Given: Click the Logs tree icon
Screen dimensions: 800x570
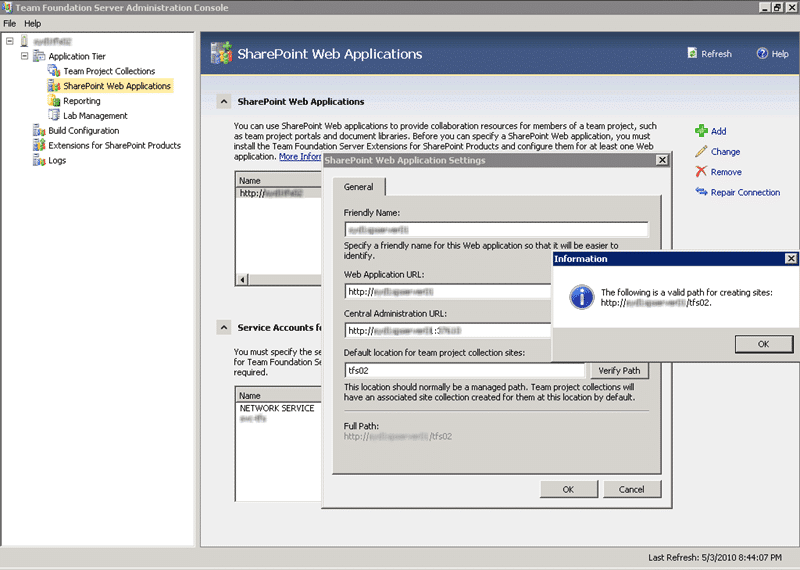Looking at the screenshot, I should (39, 160).
